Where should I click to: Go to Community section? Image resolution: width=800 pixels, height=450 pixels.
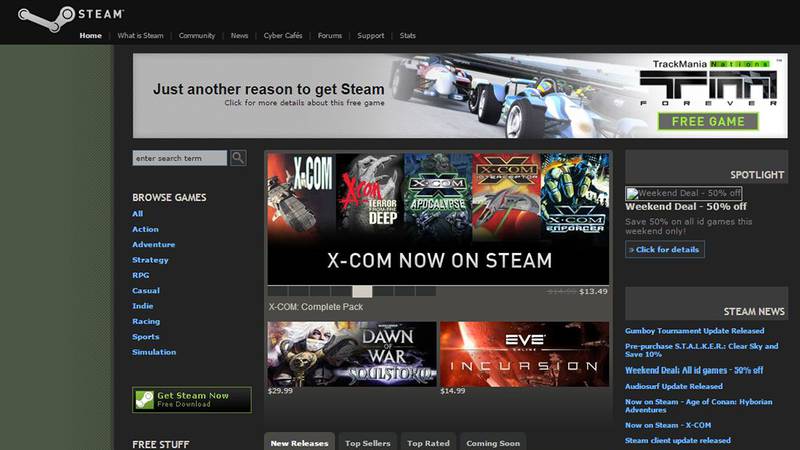point(197,36)
